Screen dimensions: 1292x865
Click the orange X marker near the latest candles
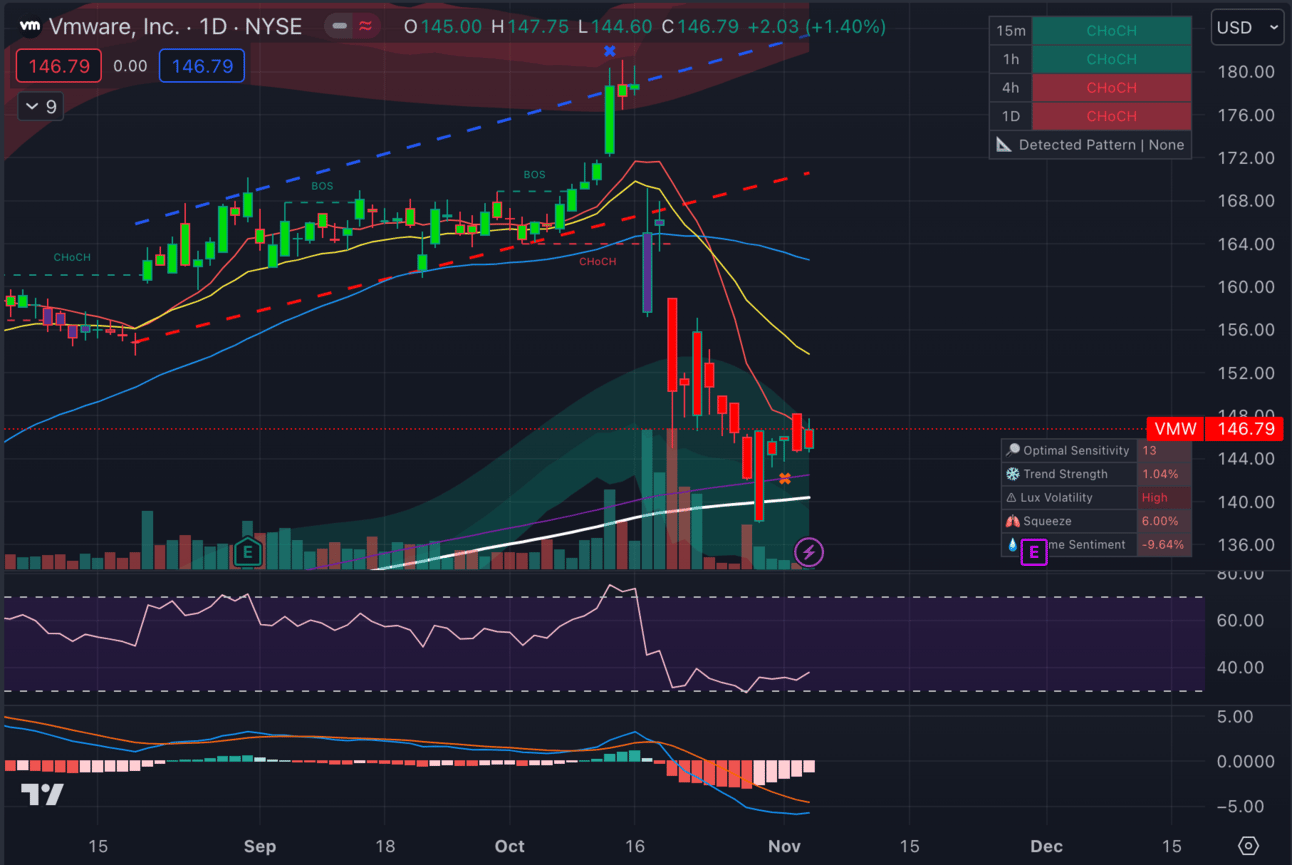[785, 479]
